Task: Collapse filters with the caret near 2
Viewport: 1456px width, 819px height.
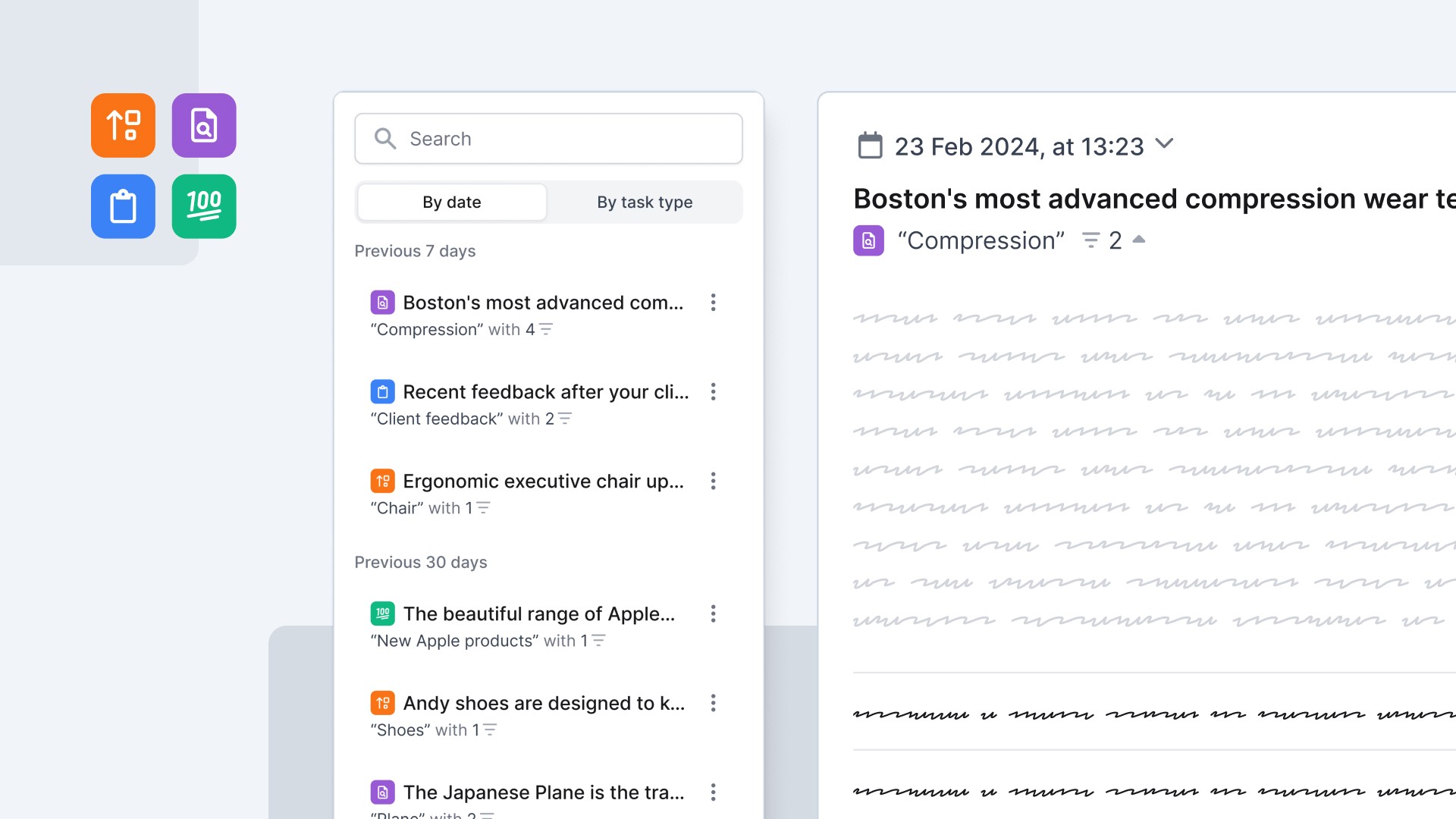Action: (1139, 240)
